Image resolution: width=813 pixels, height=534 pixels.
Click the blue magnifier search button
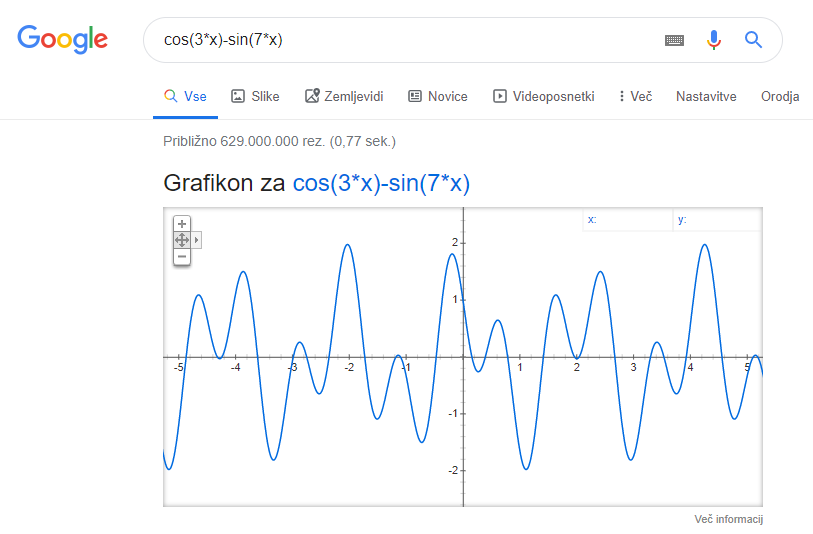[x=753, y=39]
